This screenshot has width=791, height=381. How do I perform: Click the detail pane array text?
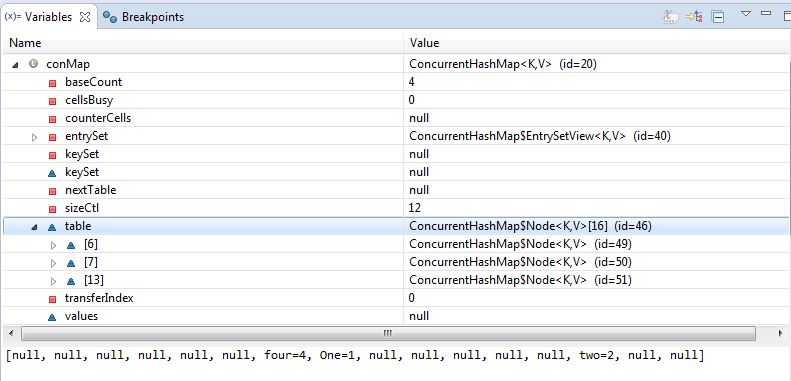point(355,355)
